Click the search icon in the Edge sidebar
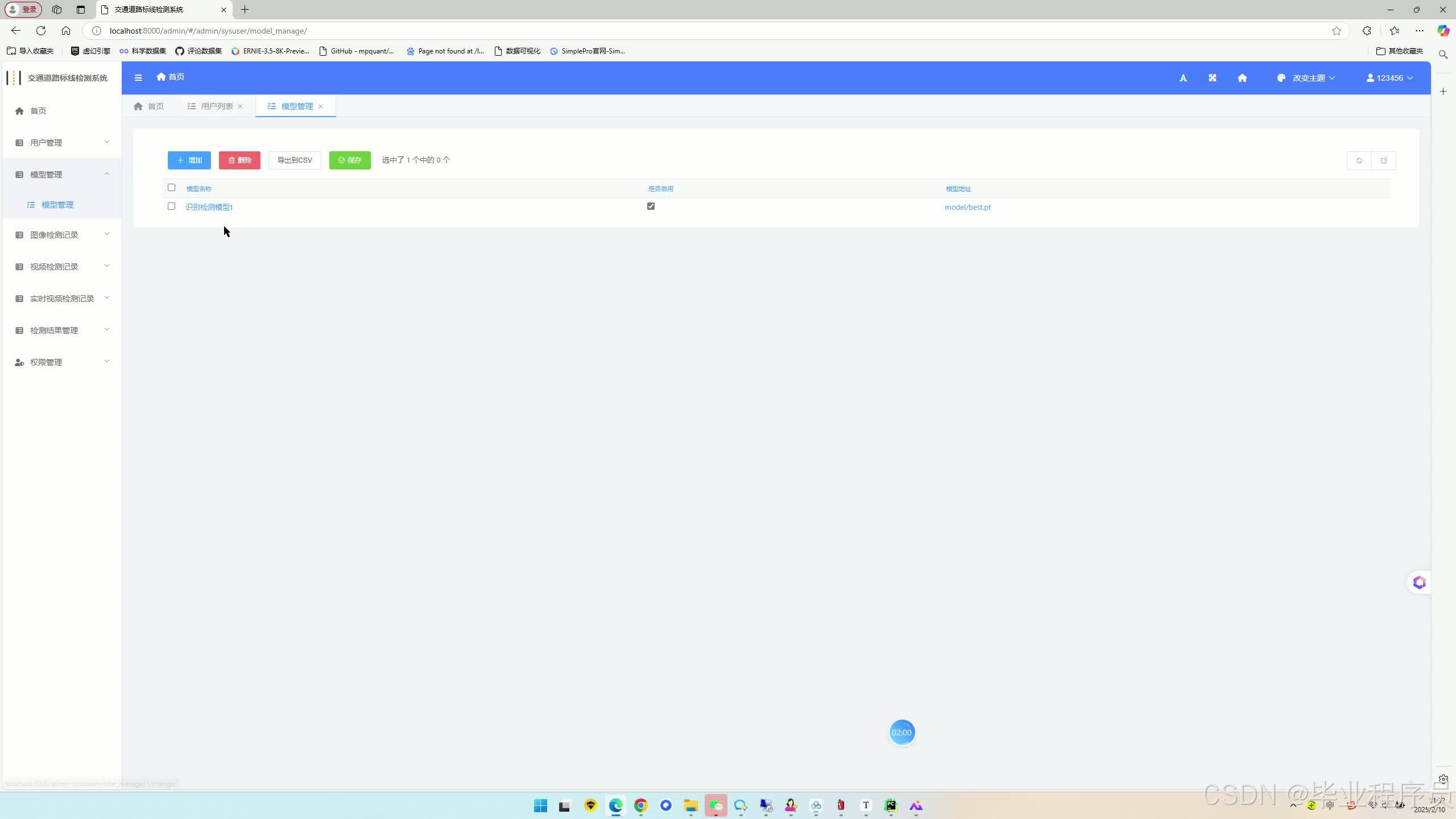The width and height of the screenshot is (1456, 819). pos(1443,55)
